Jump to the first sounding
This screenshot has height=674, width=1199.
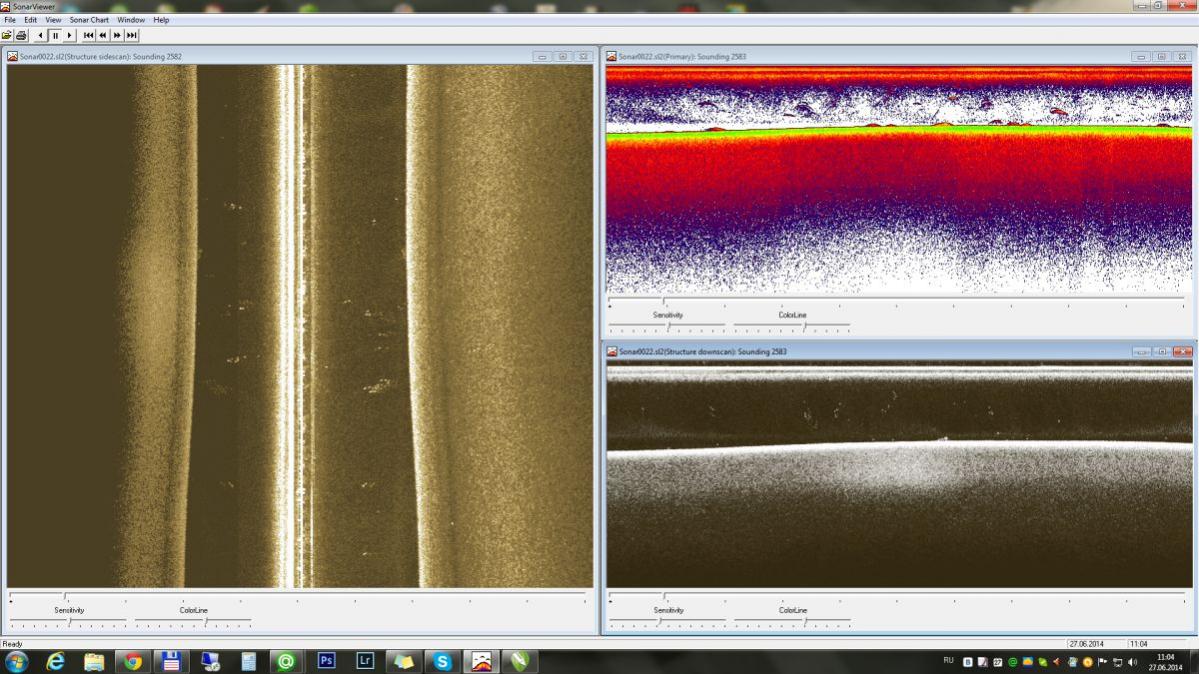click(88, 35)
